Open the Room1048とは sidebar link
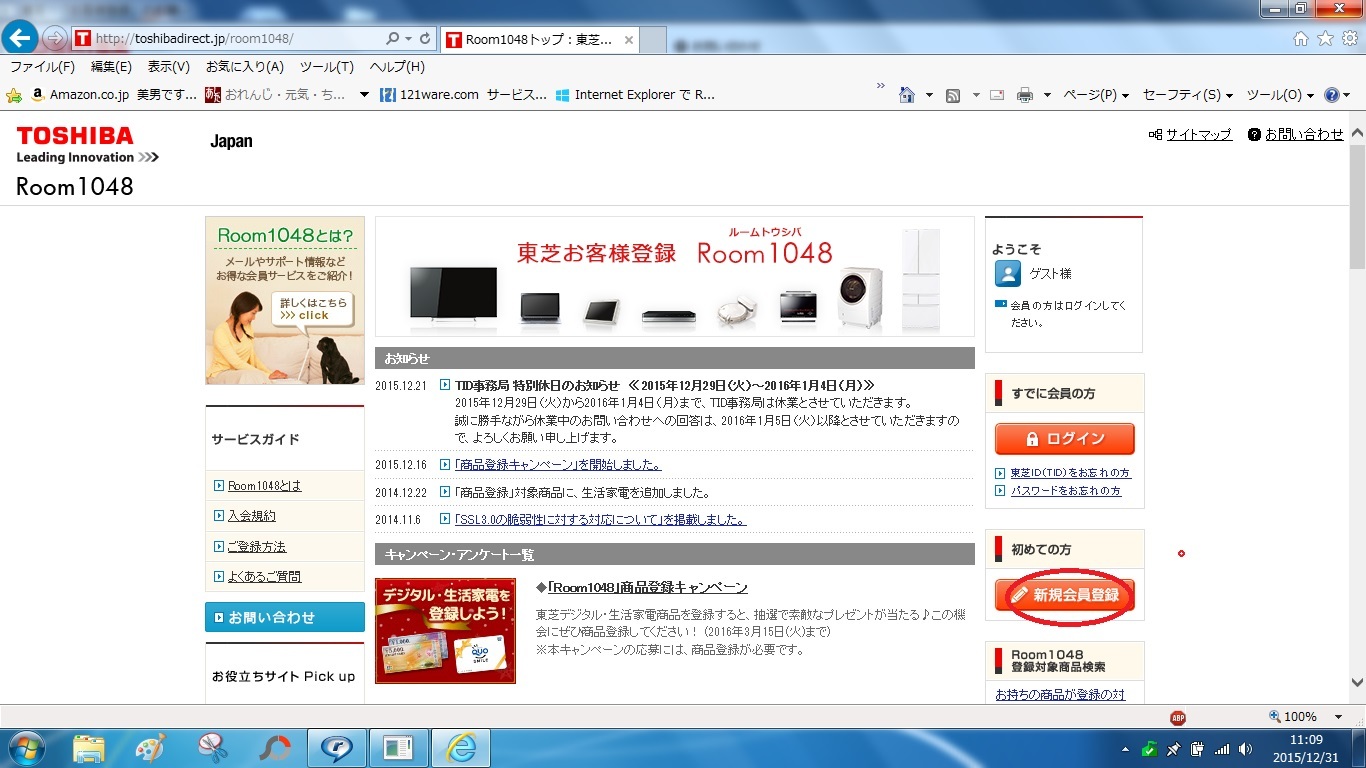 click(264, 486)
